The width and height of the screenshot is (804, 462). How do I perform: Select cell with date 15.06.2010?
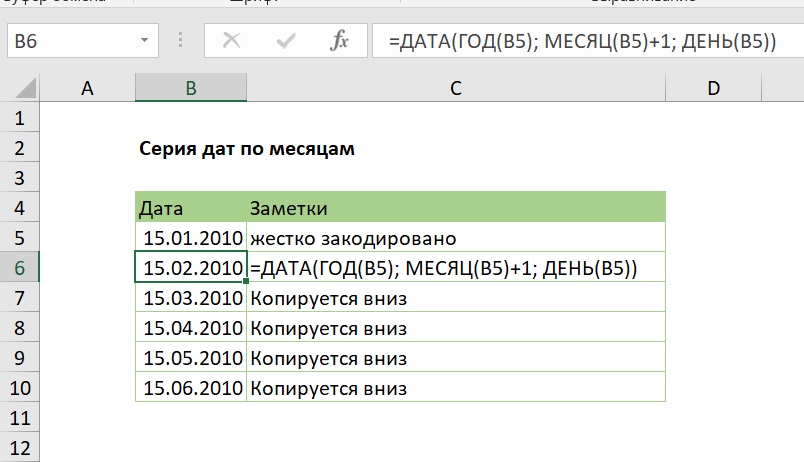click(191, 388)
